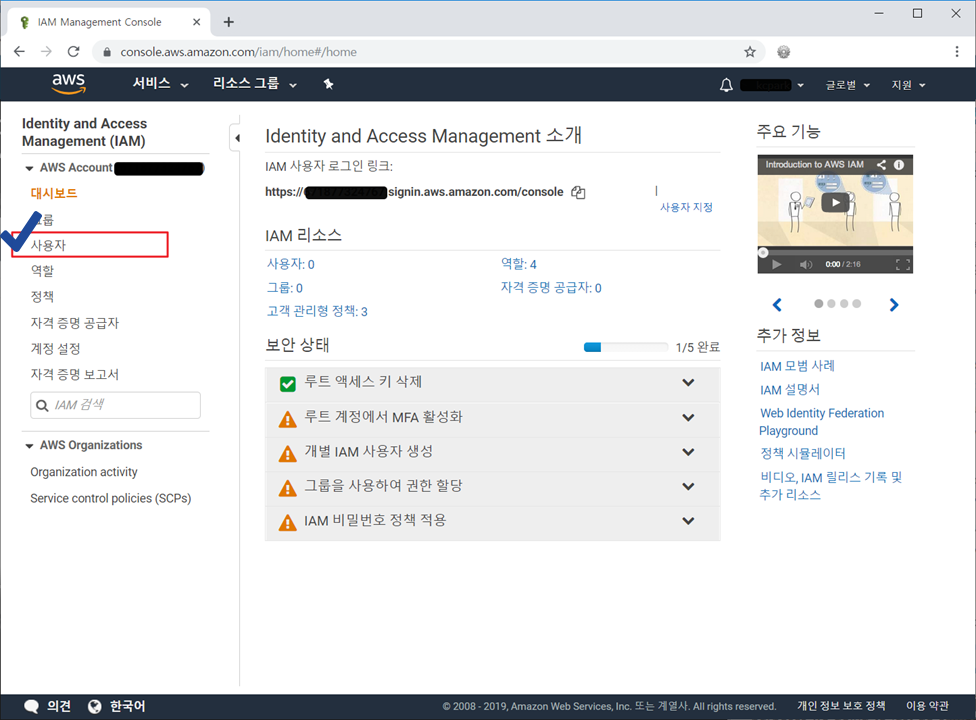The image size is (976, 720).
Task: Expand the 루트 액세스 키 삭제 section
Action: (688, 382)
